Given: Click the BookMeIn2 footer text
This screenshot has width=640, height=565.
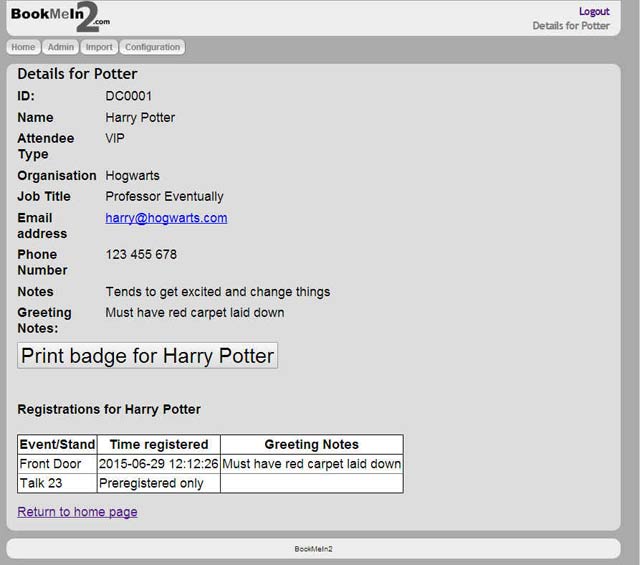Looking at the screenshot, I should click(313, 549).
